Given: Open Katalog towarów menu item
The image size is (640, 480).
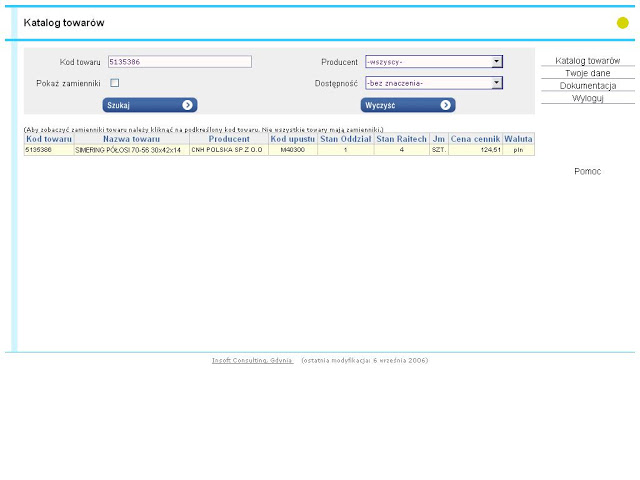Looking at the screenshot, I should pyautogui.click(x=587, y=61).
